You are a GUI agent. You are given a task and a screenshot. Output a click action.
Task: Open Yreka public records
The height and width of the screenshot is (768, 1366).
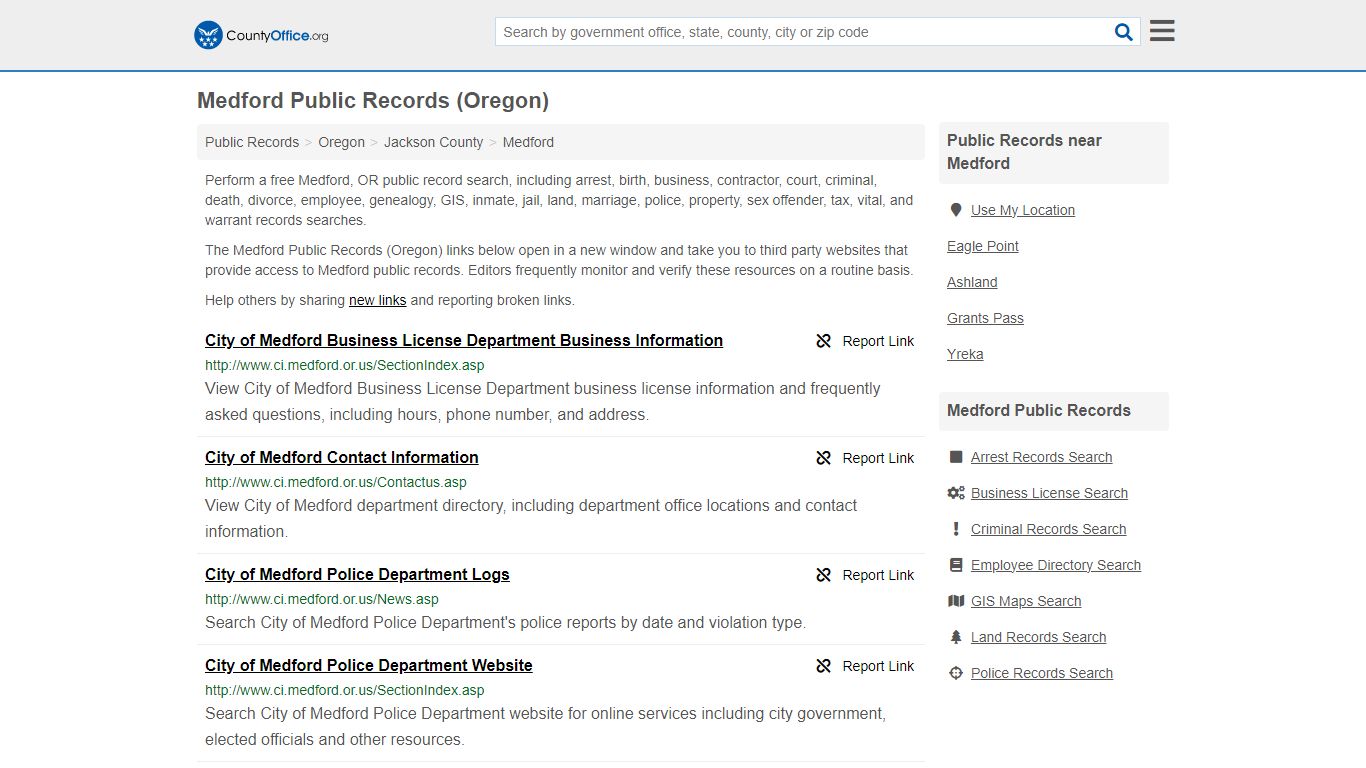(965, 354)
